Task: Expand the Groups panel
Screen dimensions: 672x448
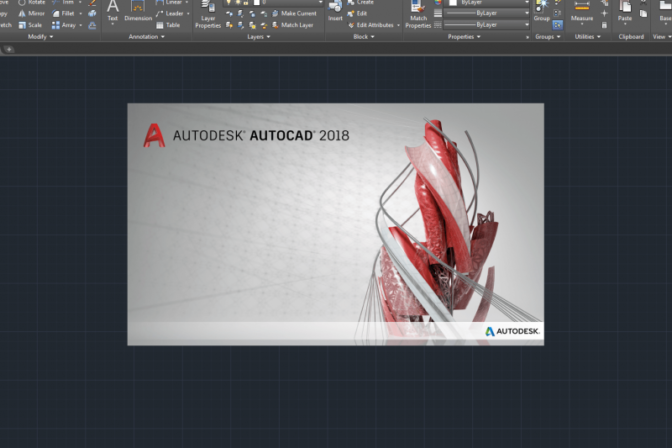Action: [548, 37]
